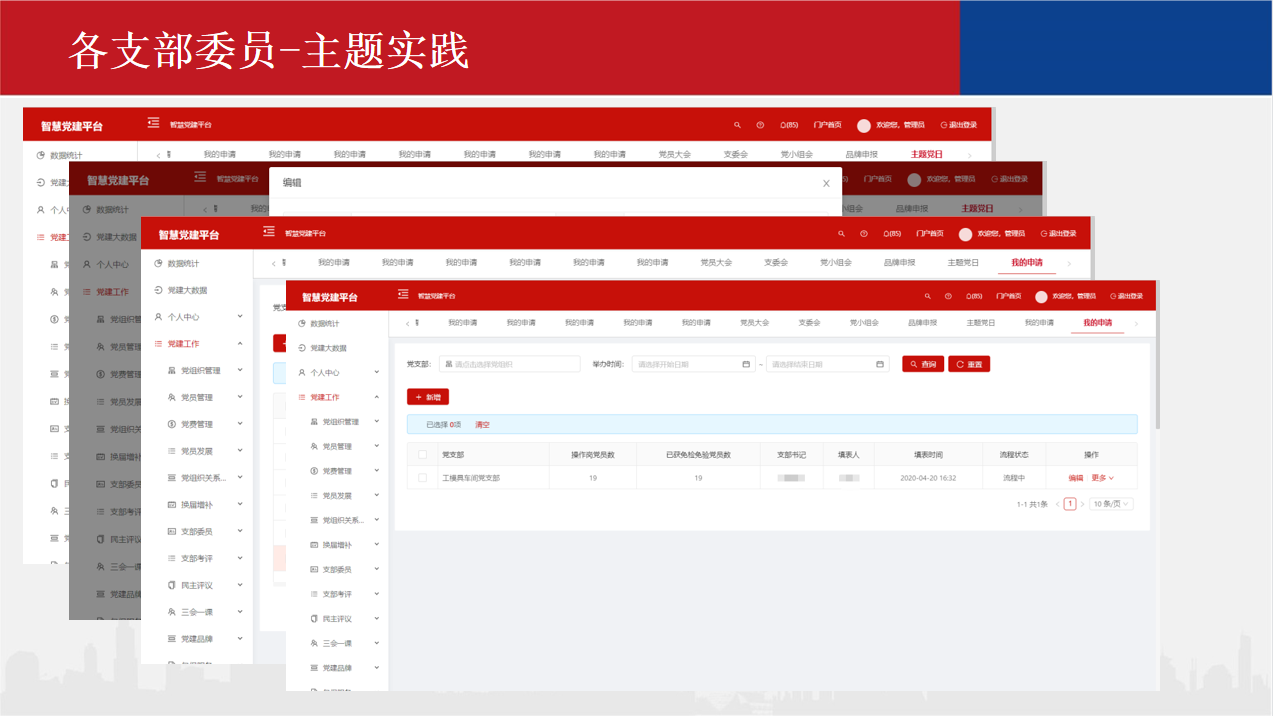Click the user avatar in the frontmost window header
1273x716 pixels.
(x=1041, y=296)
